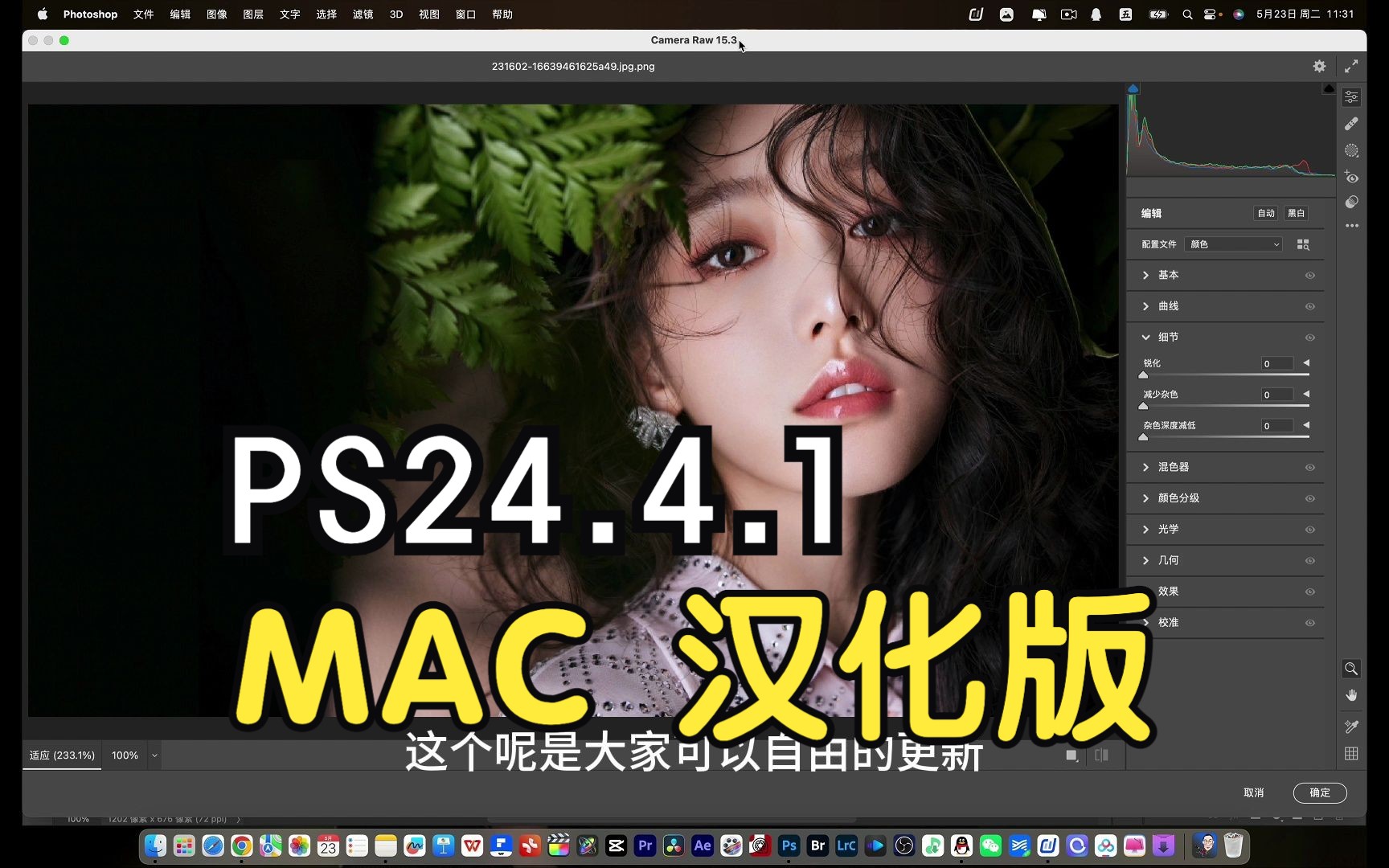Open the 帮助 menu
Image resolution: width=1389 pixels, height=868 pixels.
point(502,14)
